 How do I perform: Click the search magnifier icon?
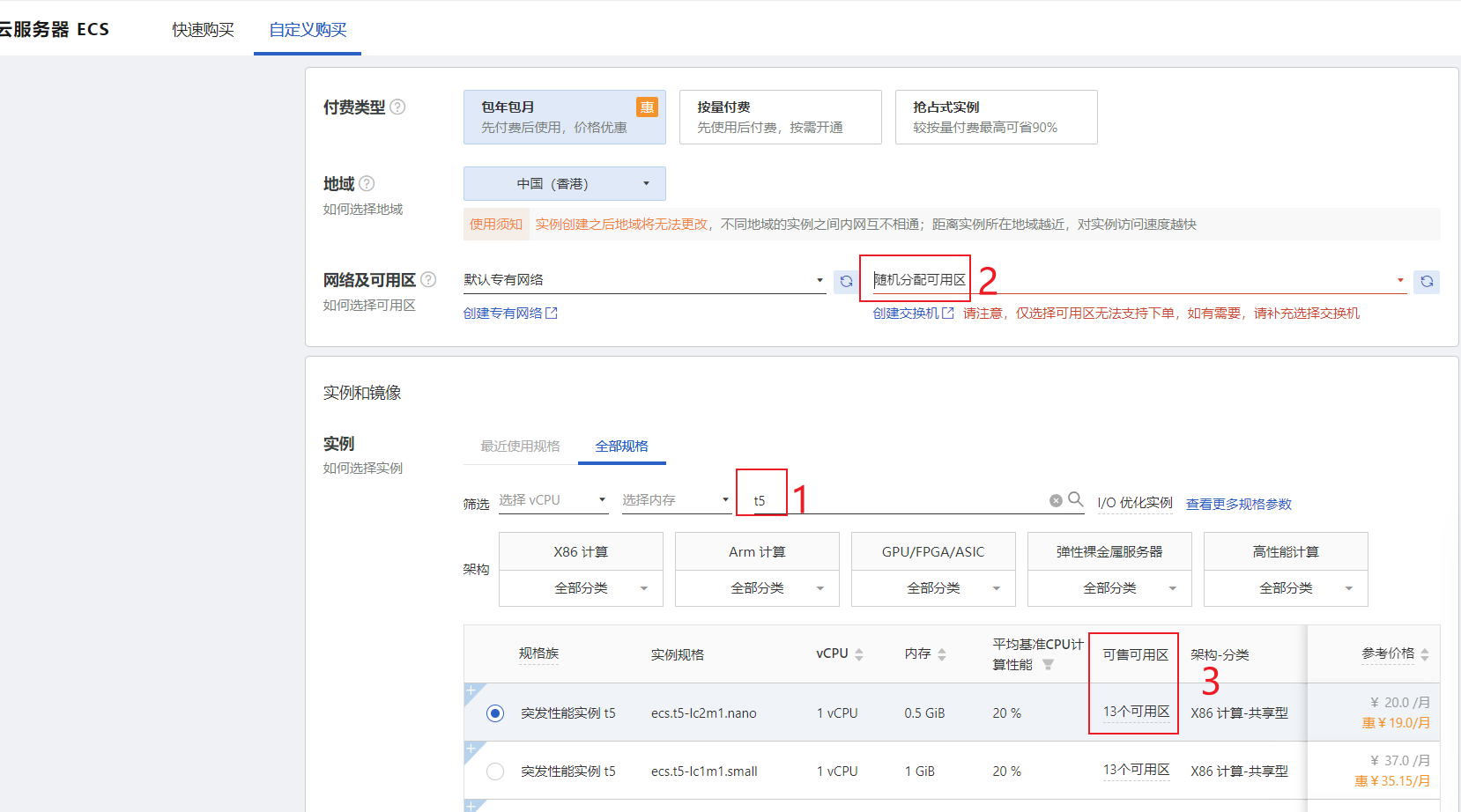click(1075, 499)
